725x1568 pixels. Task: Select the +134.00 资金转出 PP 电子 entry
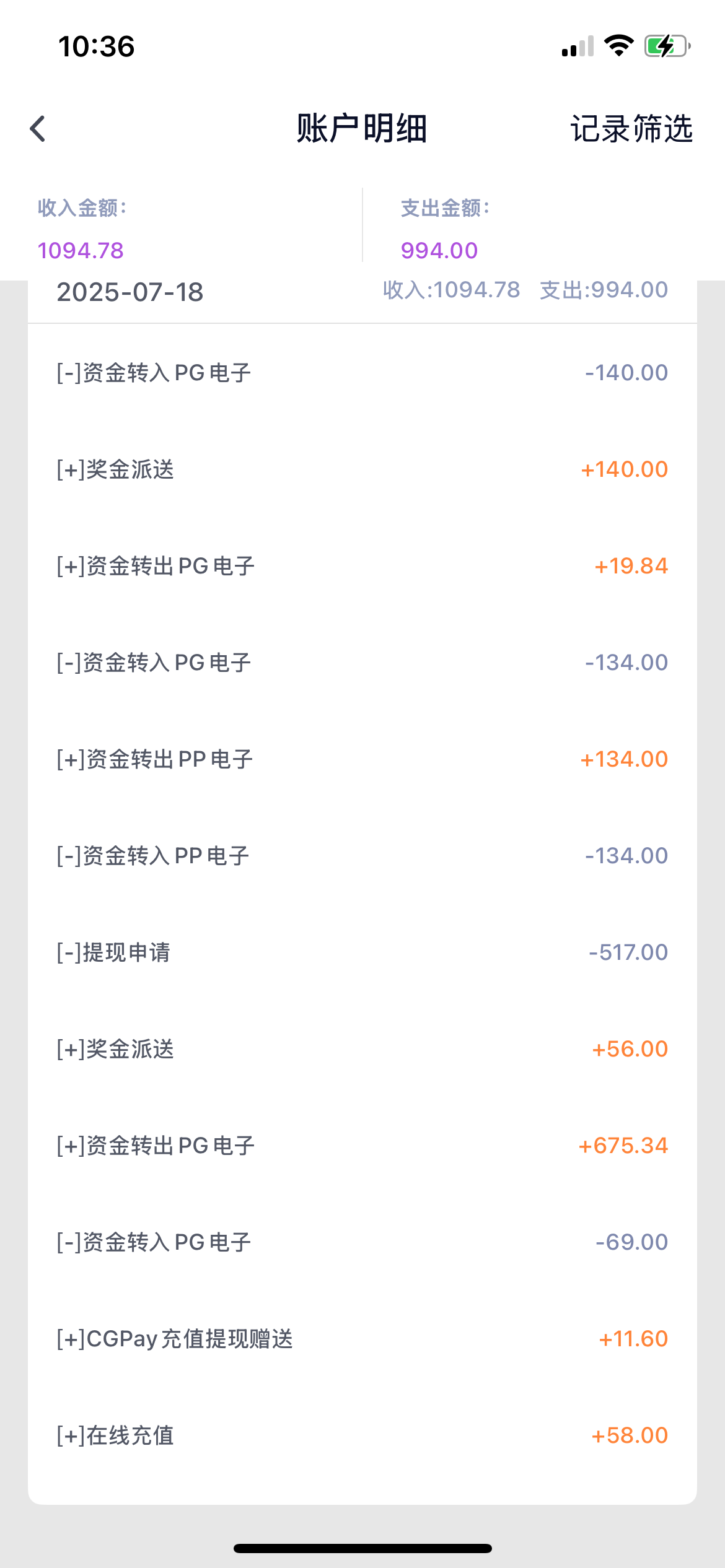(362, 759)
